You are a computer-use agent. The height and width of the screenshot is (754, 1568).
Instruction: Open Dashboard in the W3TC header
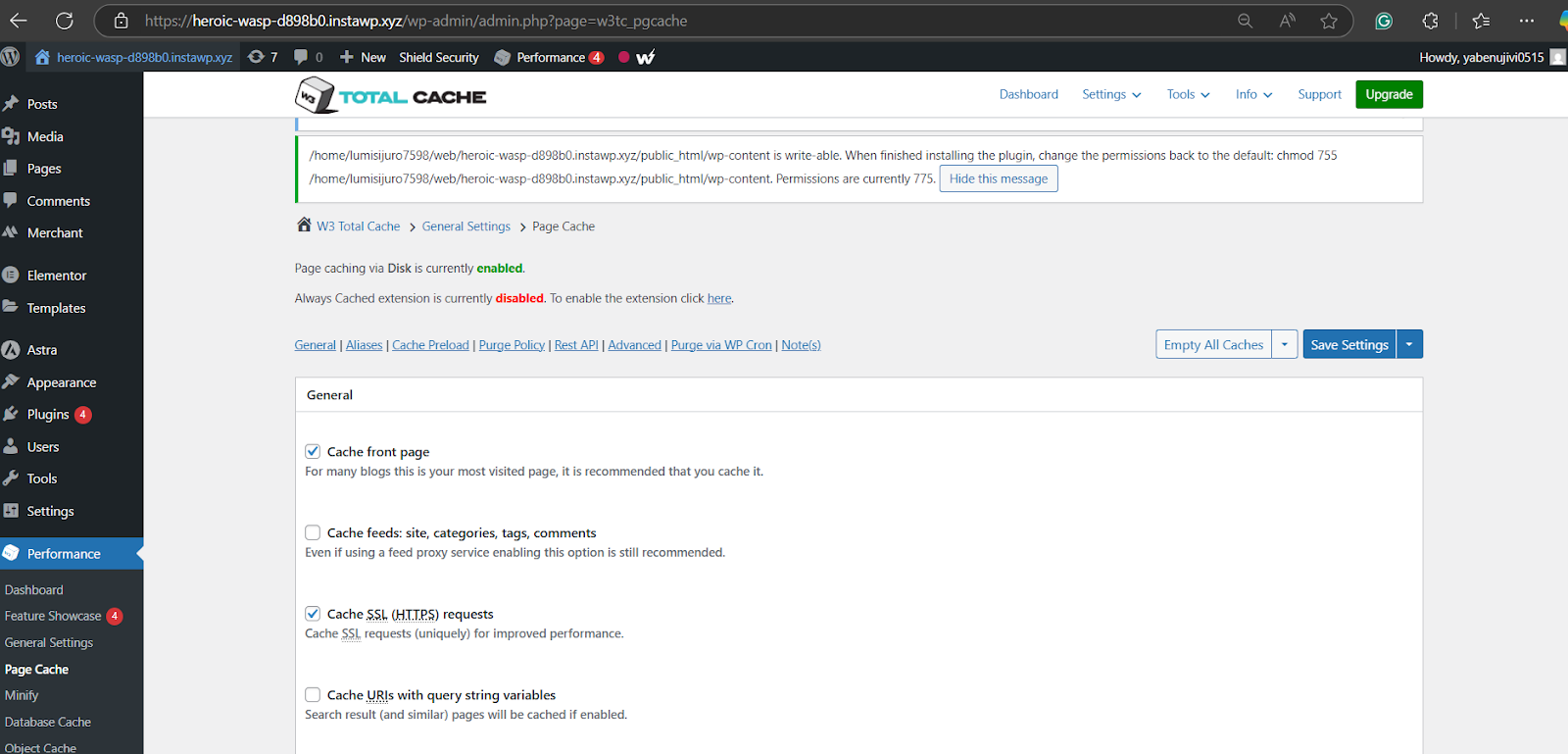point(1029,94)
